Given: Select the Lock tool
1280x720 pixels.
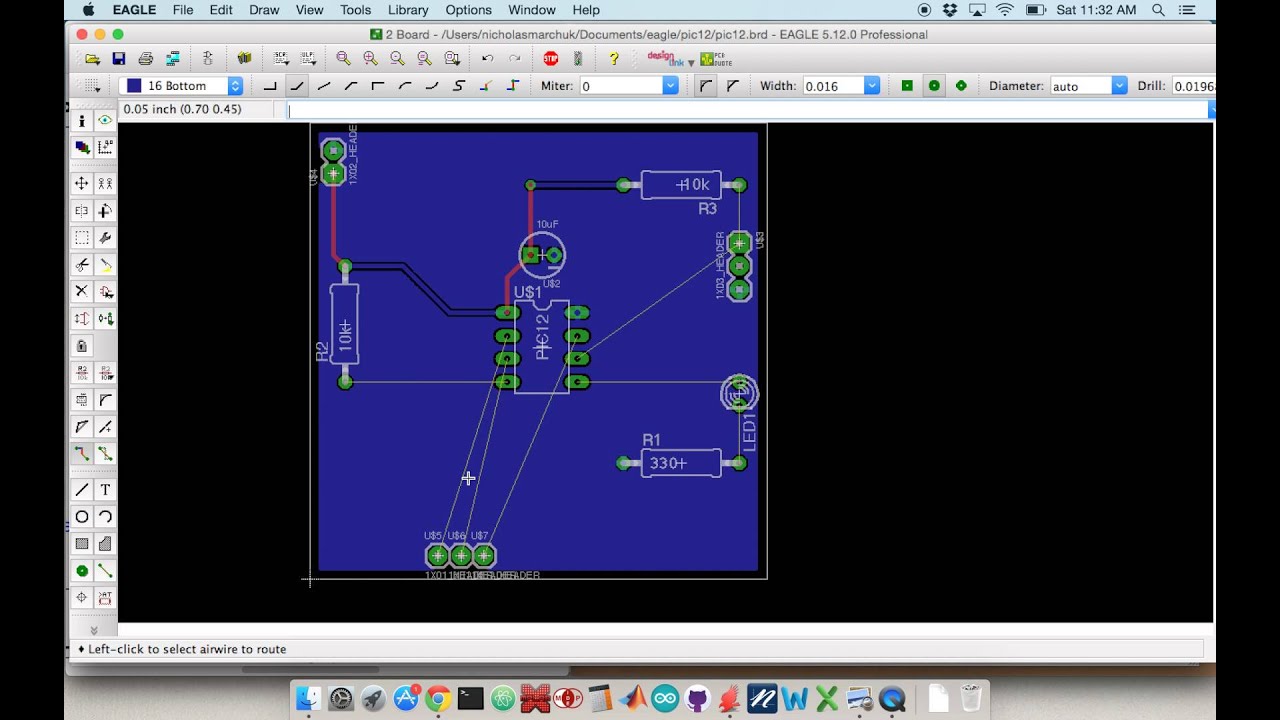Looking at the screenshot, I should 81,346.
